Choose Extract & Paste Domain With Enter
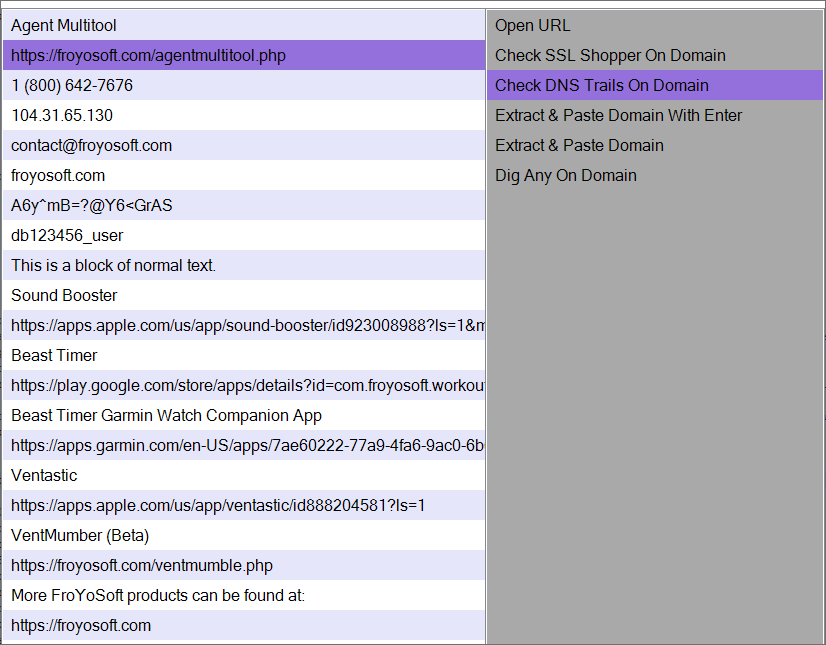Screen dimensions: 826x645 point(655,115)
